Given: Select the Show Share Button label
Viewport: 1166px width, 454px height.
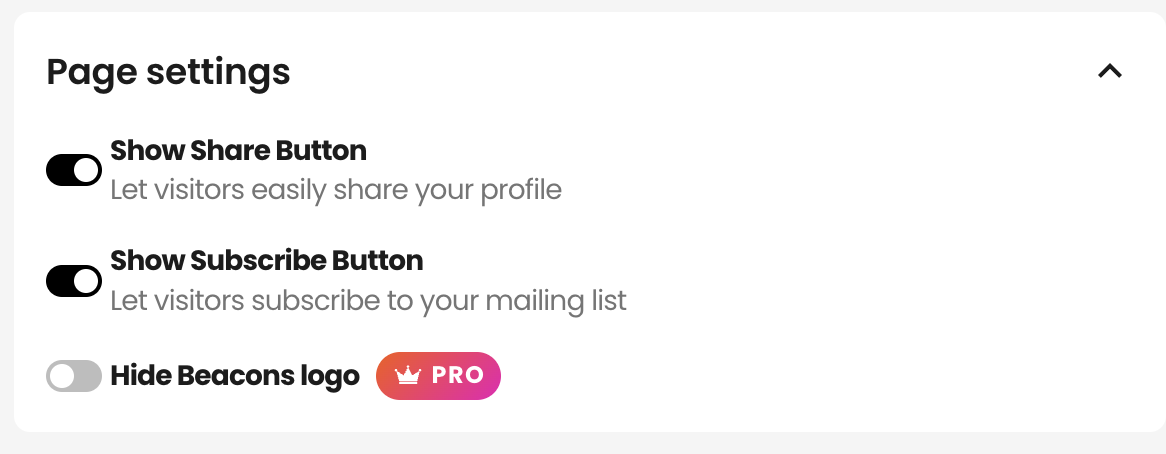Looking at the screenshot, I should pos(238,151).
